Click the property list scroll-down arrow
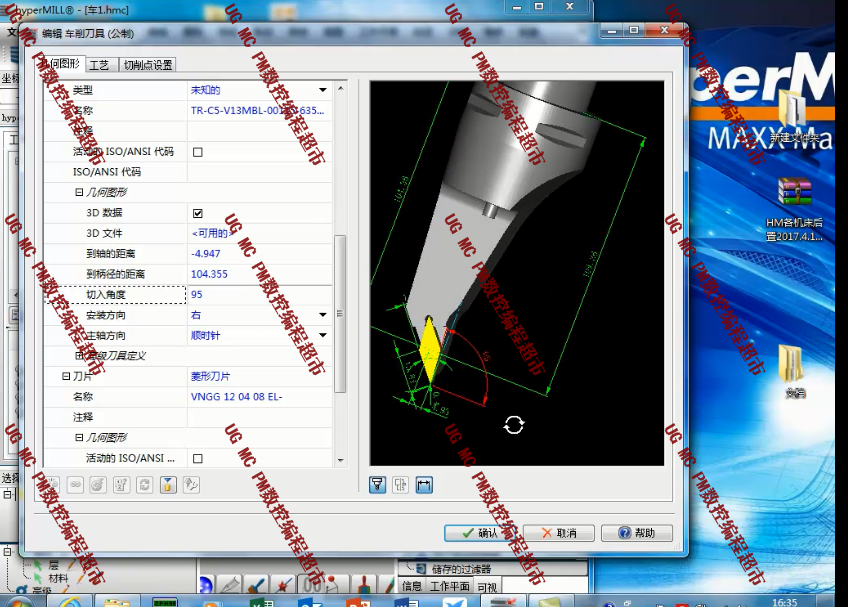Viewport: 848px width, 607px height. pyautogui.click(x=340, y=460)
